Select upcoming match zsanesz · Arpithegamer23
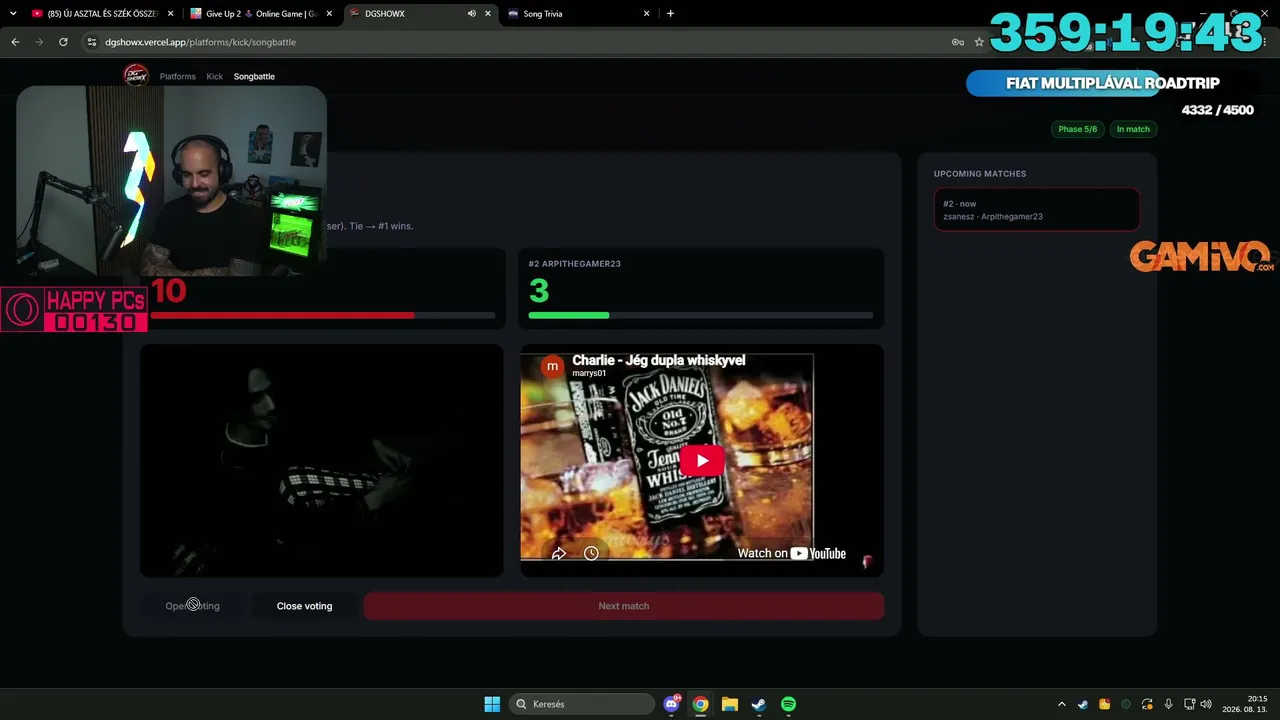Viewport: 1280px width, 720px height. (x=1037, y=210)
